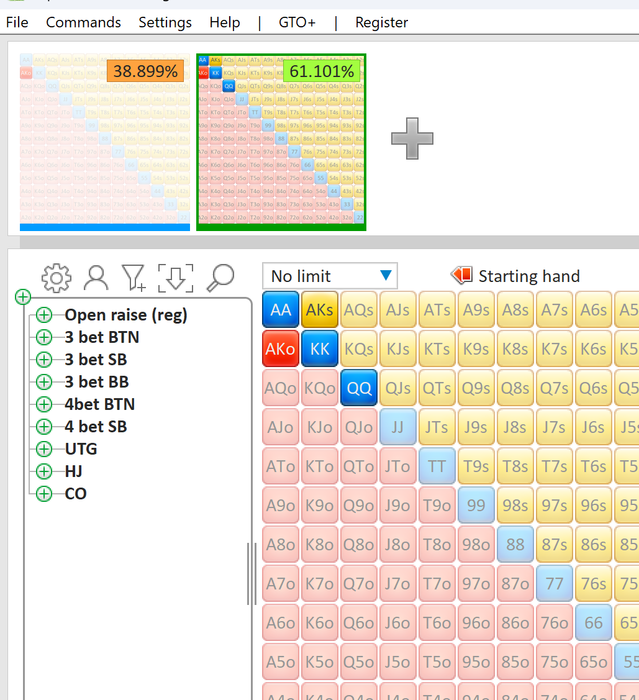The height and width of the screenshot is (700, 639).
Task: Open the Settings menu
Action: pos(165,22)
